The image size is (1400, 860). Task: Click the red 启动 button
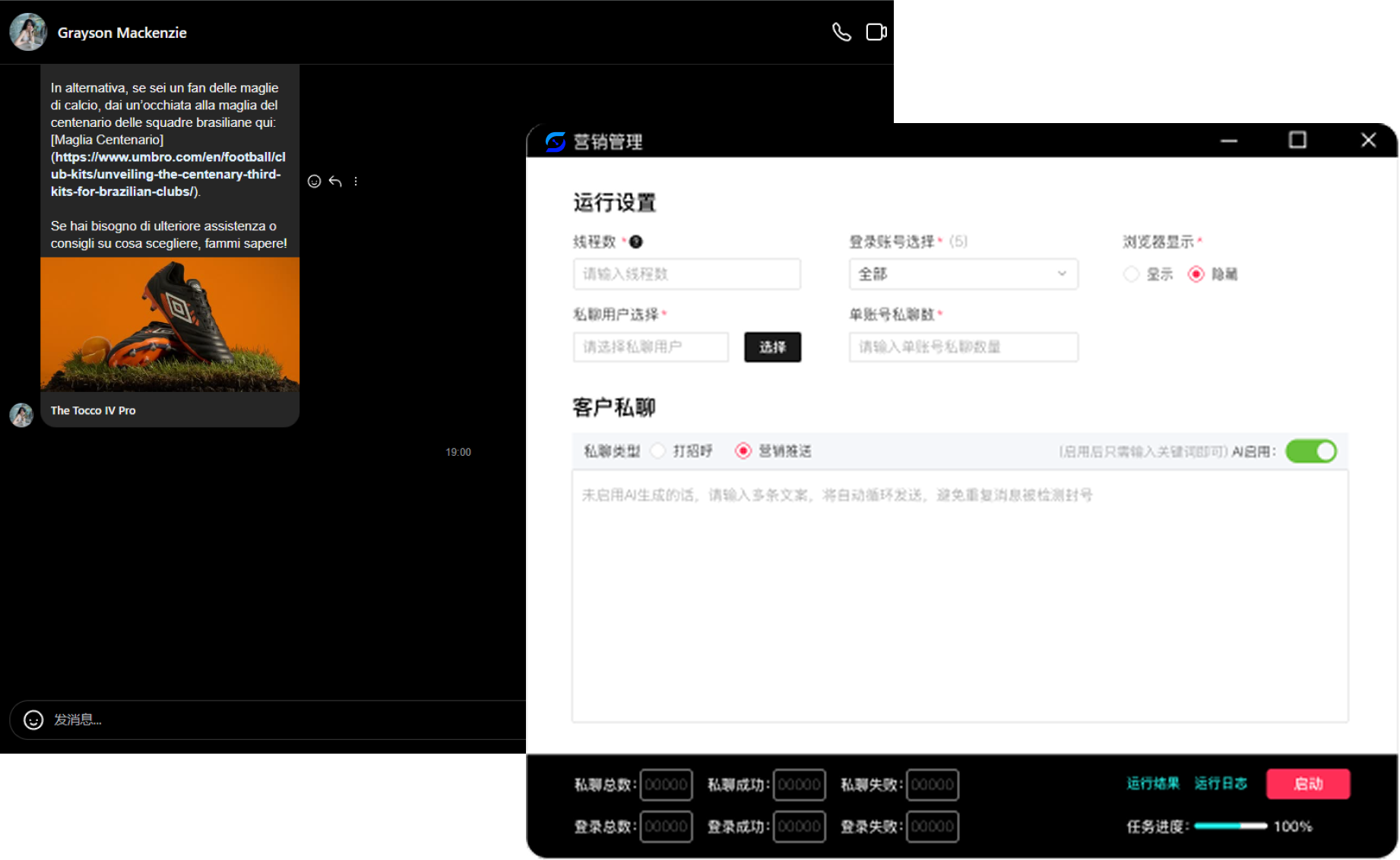(1307, 784)
